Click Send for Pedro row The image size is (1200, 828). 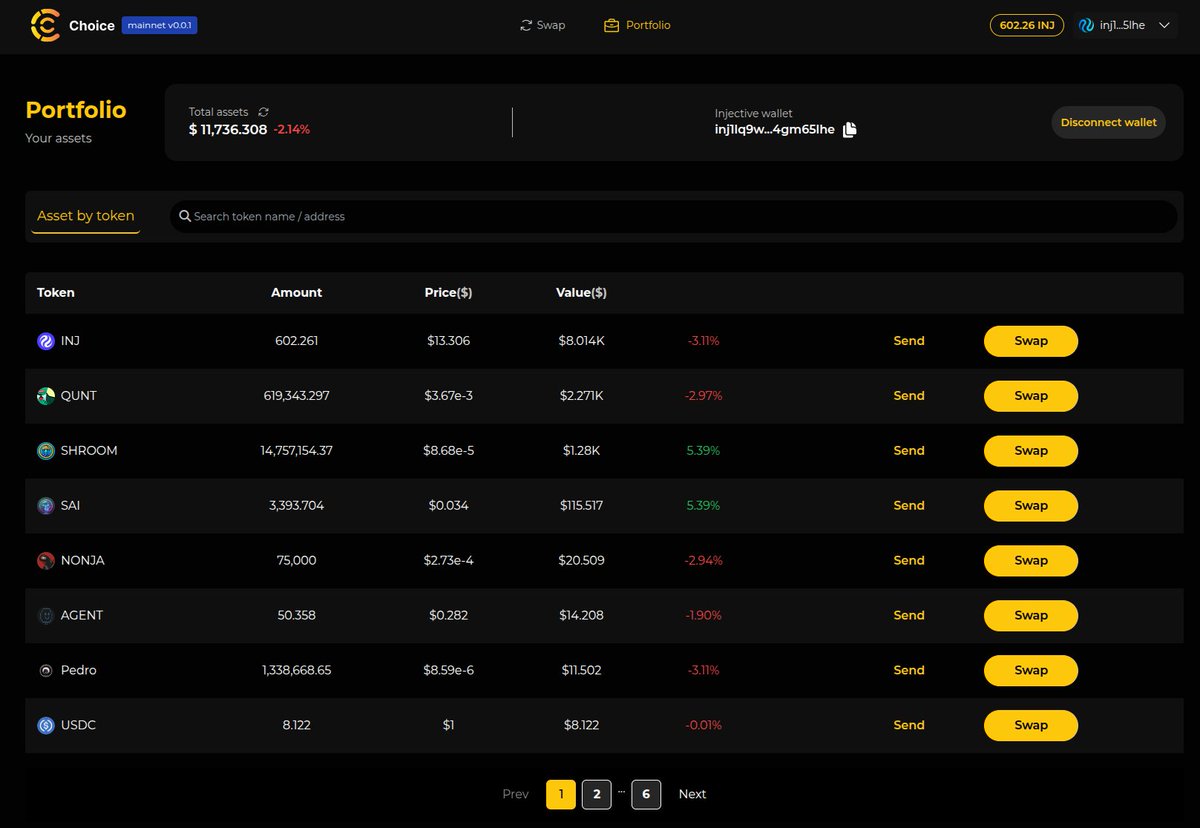tap(909, 671)
